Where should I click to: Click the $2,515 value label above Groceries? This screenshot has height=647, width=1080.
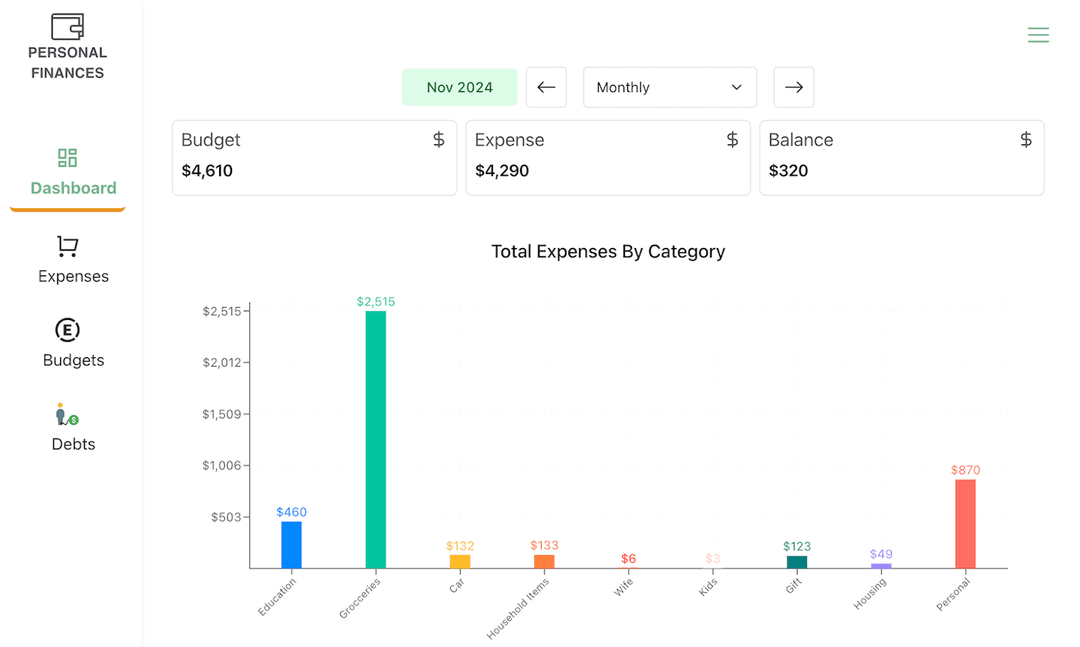click(375, 301)
